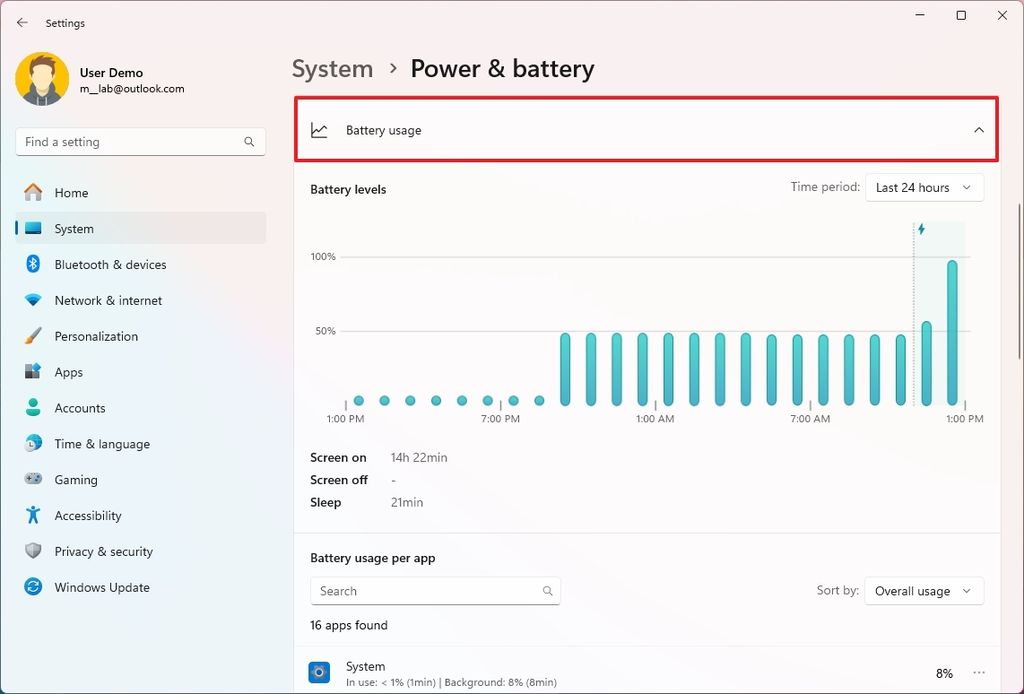This screenshot has height=694, width=1024.
Task: Go back using the back arrow
Action: pyautogui.click(x=21, y=22)
